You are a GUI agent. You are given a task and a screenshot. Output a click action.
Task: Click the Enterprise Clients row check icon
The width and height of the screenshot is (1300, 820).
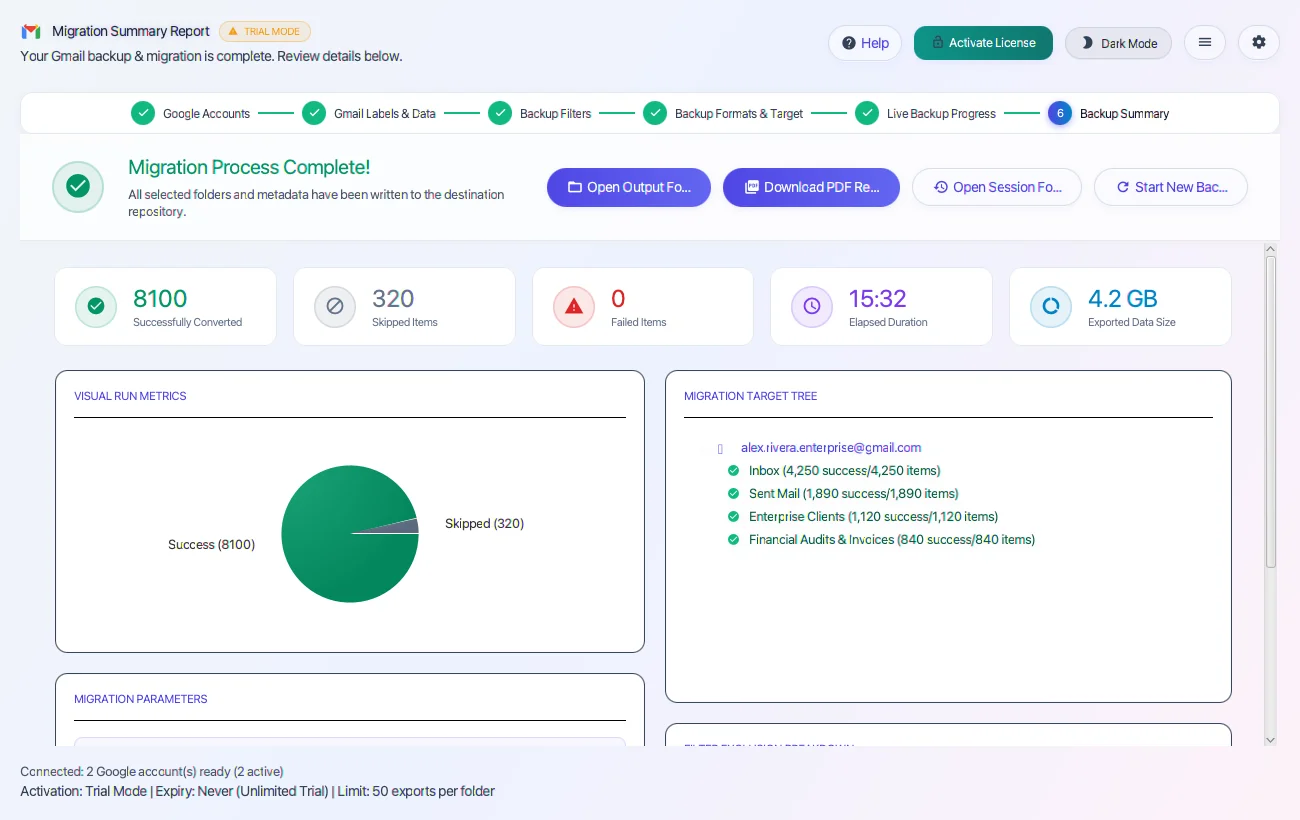pyautogui.click(x=733, y=517)
